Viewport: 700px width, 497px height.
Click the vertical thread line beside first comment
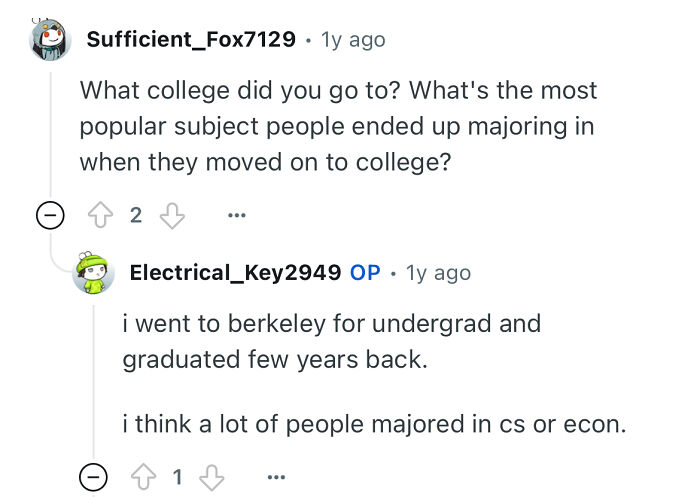[x=51, y=130]
